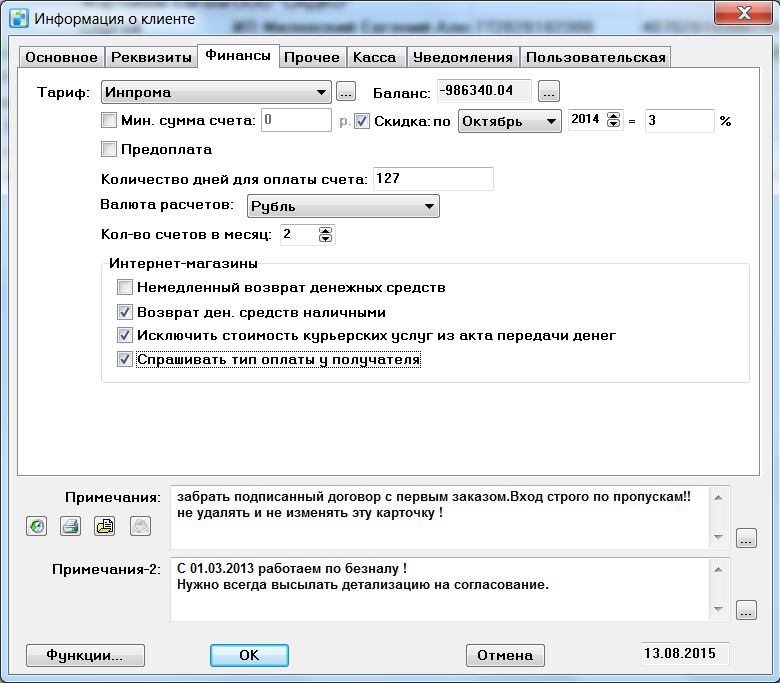This screenshot has width=780, height=683.
Task: Click Количество дней для оплаты field 127
Action: [433, 179]
